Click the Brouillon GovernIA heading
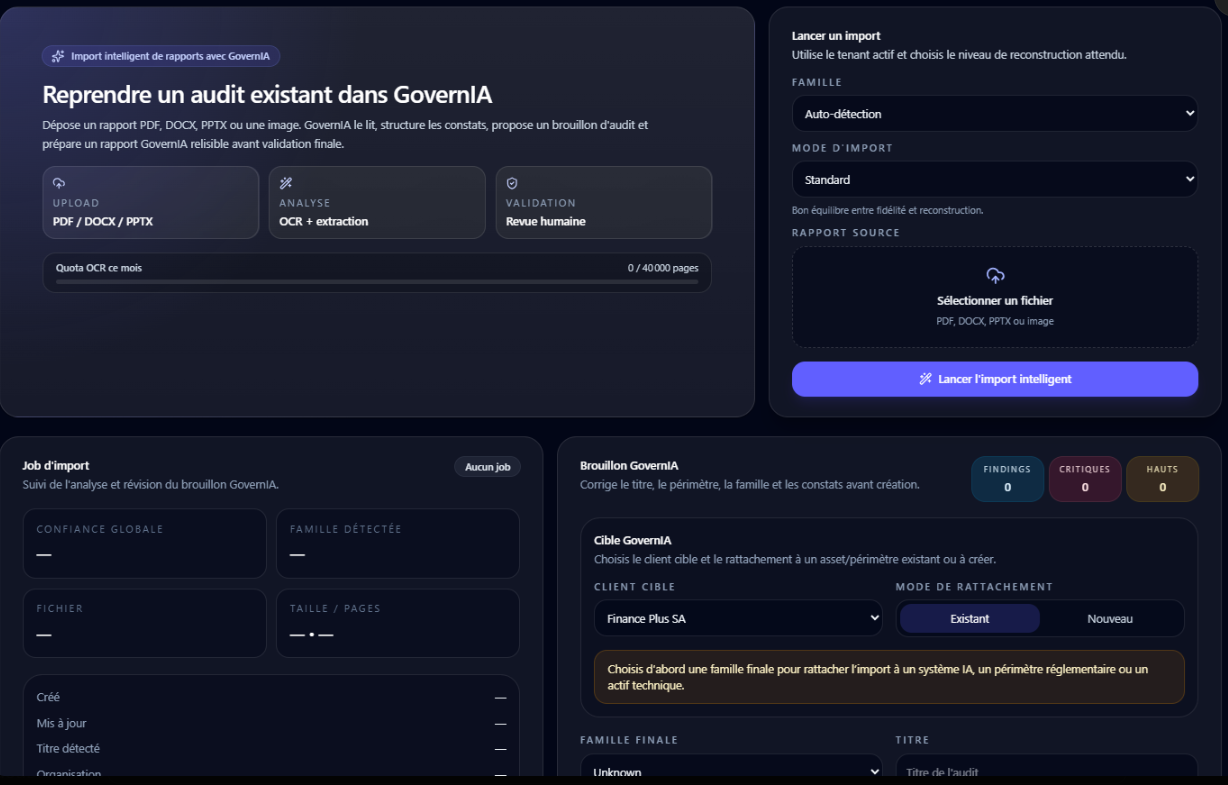 (x=629, y=465)
